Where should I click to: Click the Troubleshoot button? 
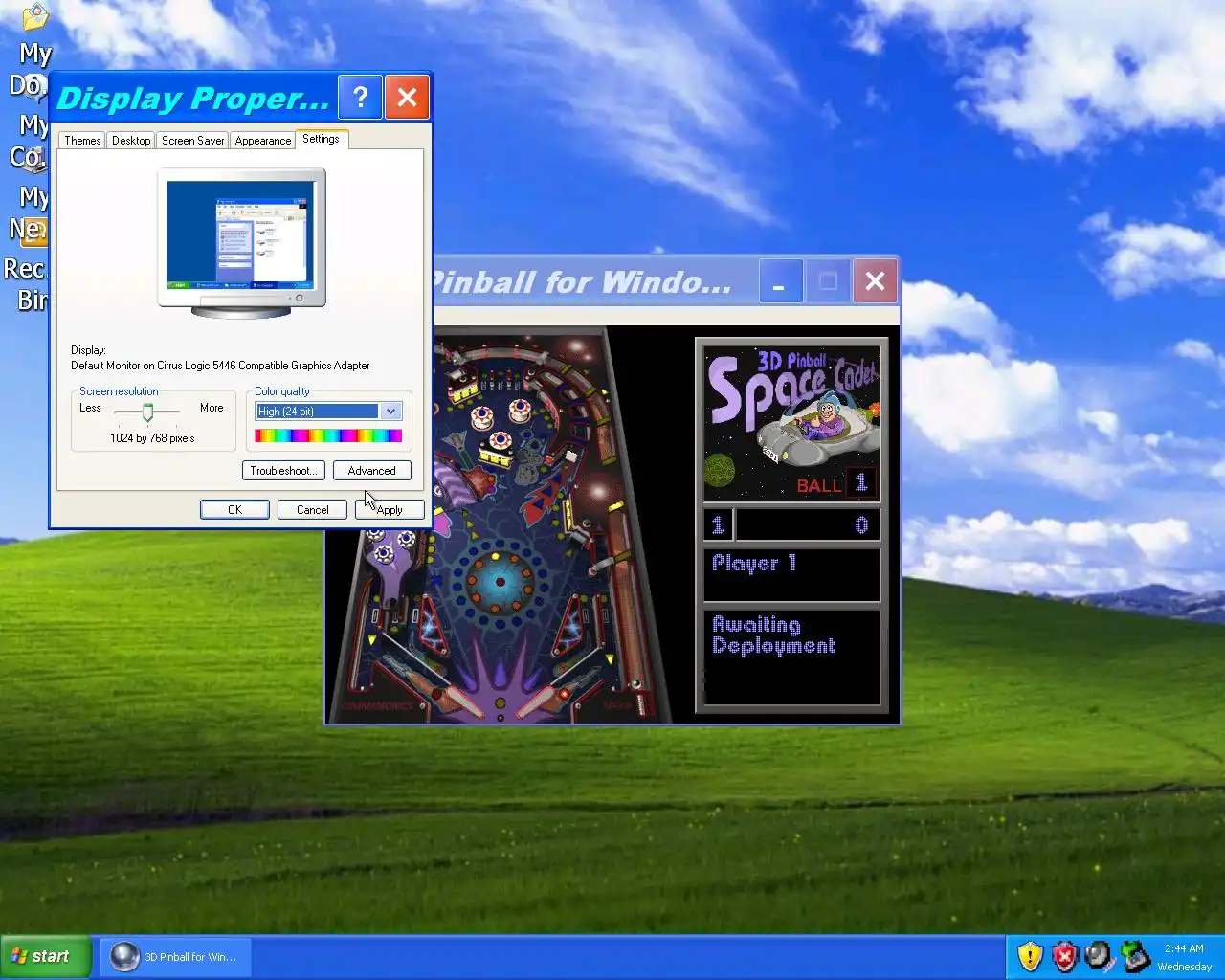[x=283, y=471]
